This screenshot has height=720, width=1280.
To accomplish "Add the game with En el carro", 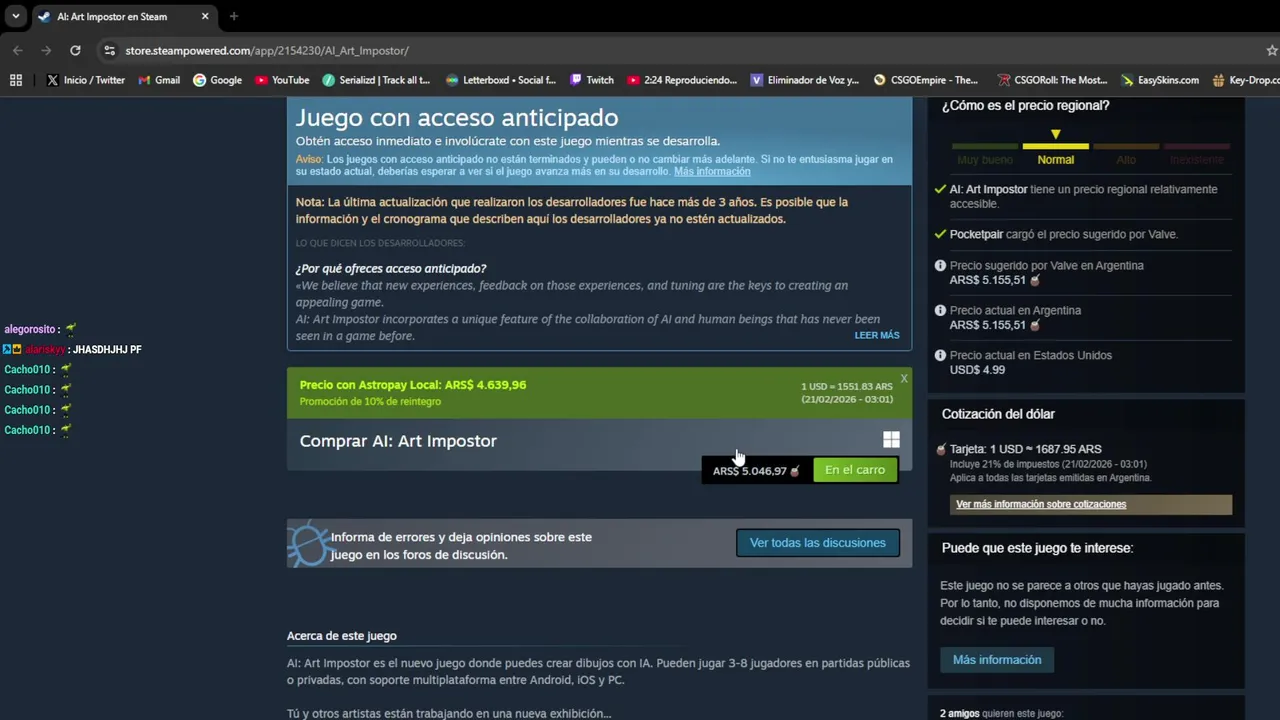I will (855, 470).
